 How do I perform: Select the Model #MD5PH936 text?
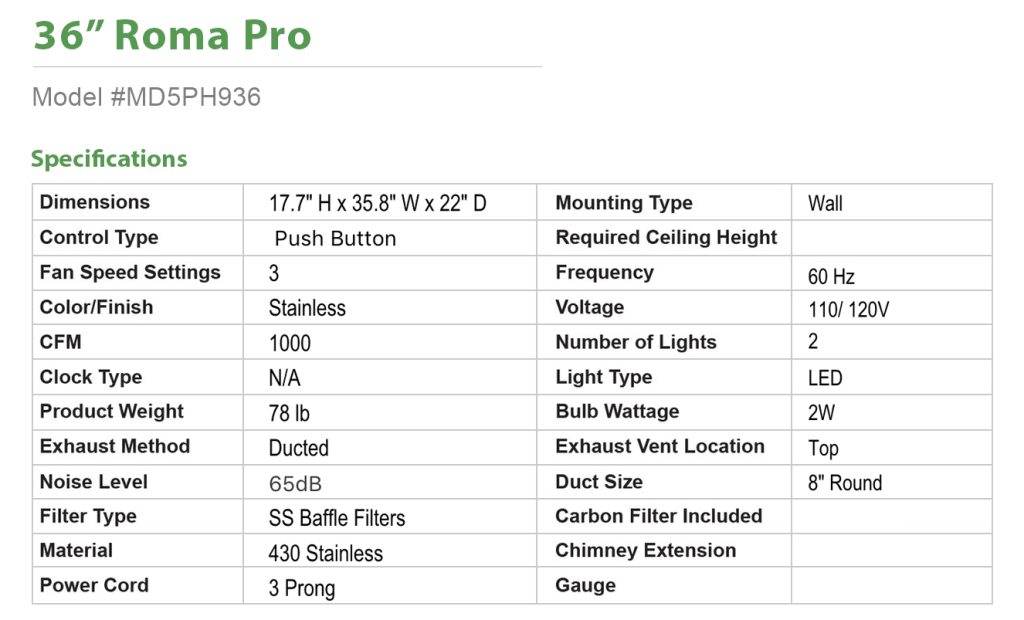[x=146, y=97]
